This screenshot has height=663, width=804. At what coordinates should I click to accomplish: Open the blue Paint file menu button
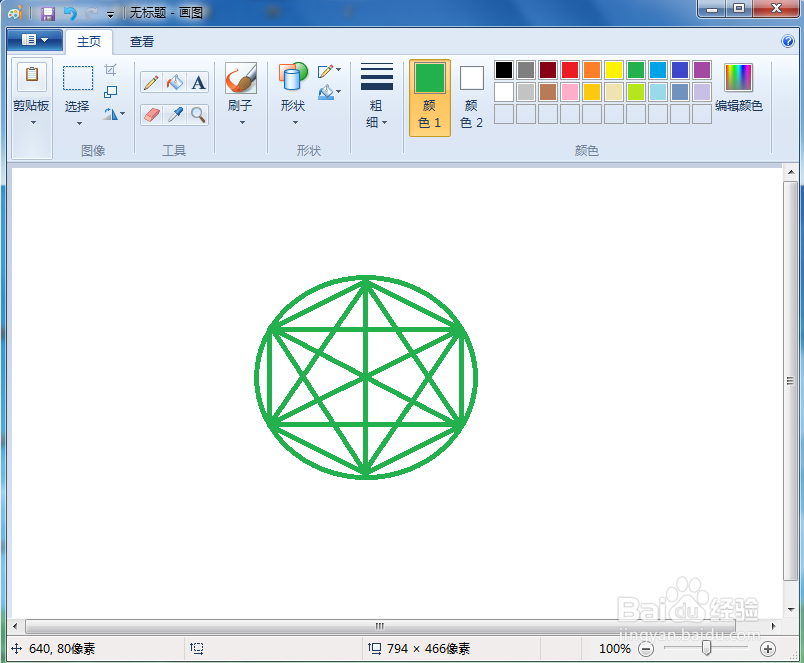tap(35, 40)
